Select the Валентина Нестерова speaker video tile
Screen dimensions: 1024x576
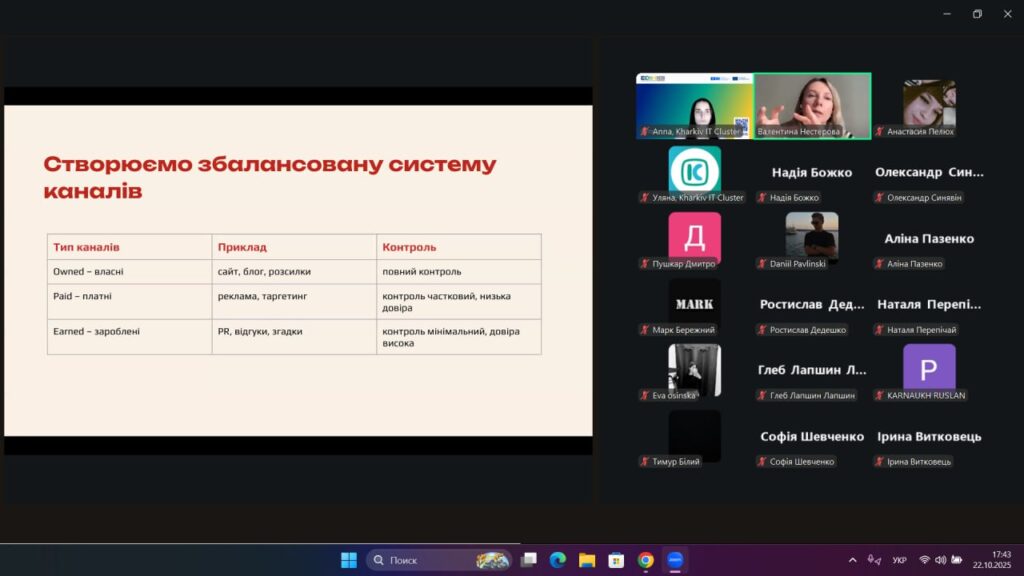click(812, 105)
